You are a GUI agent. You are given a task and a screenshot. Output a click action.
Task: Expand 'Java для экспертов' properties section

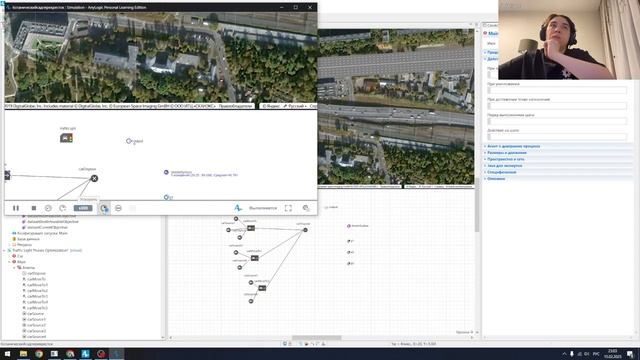[x=504, y=166]
